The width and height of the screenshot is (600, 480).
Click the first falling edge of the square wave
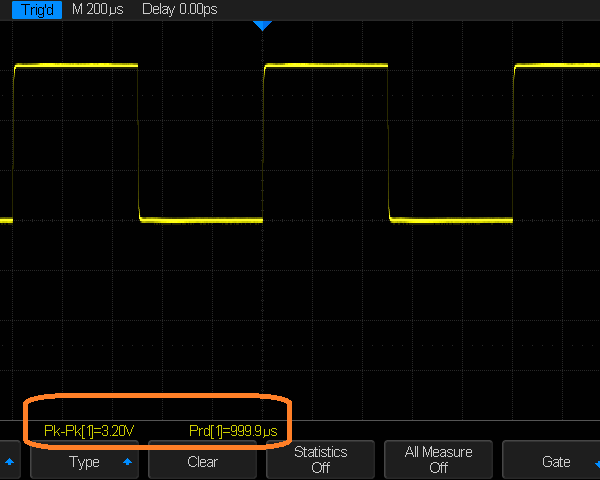click(x=138, y=142)
